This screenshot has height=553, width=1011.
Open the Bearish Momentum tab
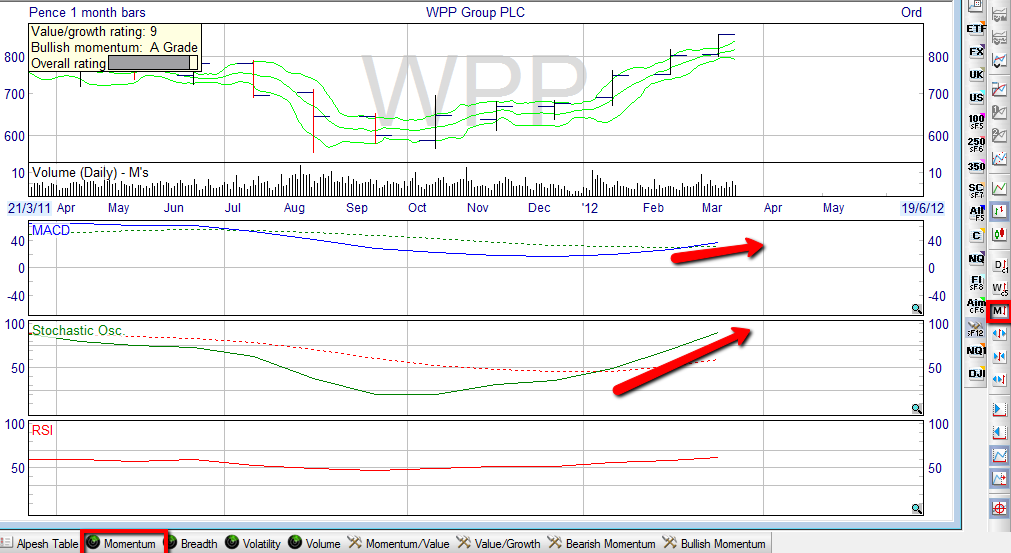pyautogui.click(x=602, y=543)
